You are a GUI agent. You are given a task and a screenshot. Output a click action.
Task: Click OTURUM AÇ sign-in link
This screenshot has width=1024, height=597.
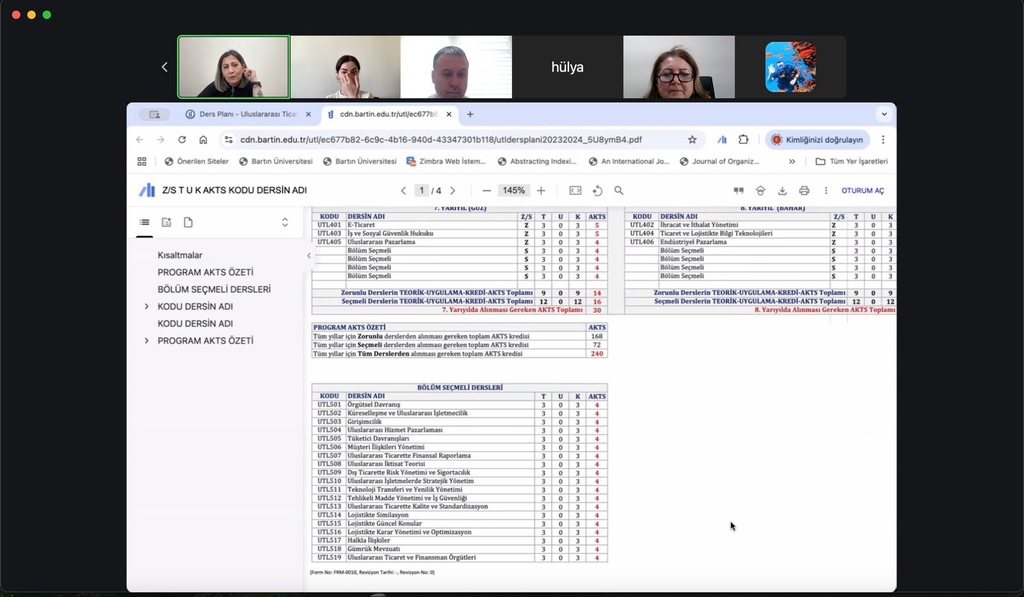coord(862,191)
